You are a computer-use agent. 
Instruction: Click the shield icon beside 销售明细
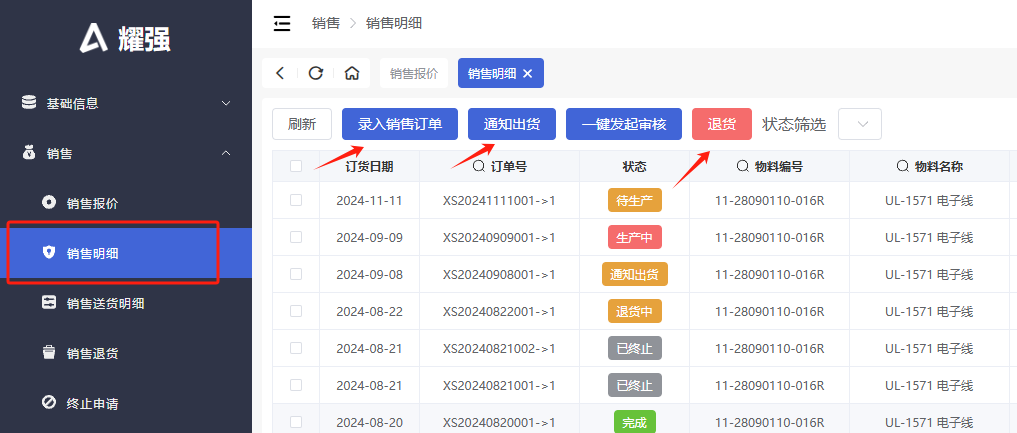click(x=49, y=253)
